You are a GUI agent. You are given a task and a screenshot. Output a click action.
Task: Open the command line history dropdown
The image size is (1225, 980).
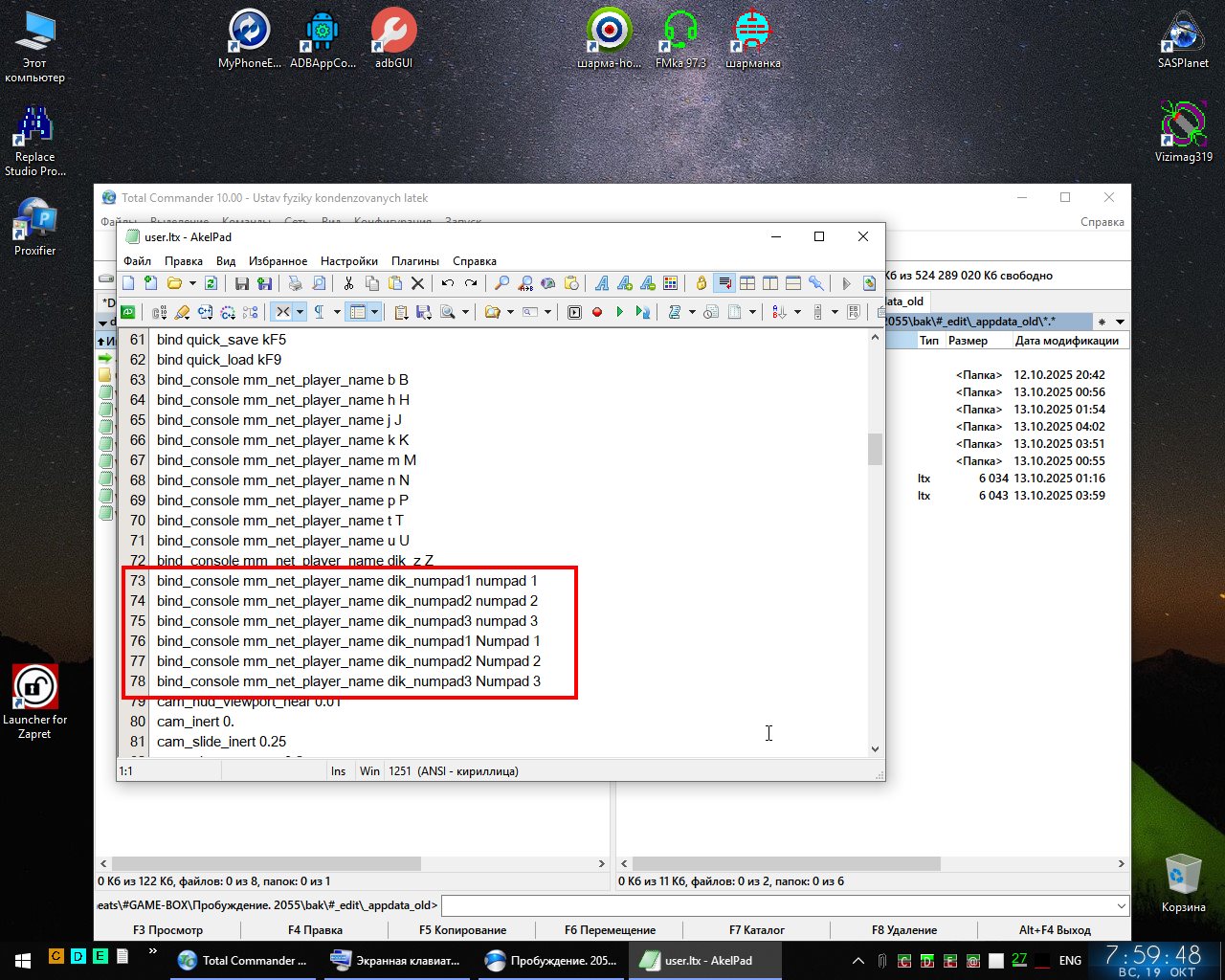[x=1121, y=905]
